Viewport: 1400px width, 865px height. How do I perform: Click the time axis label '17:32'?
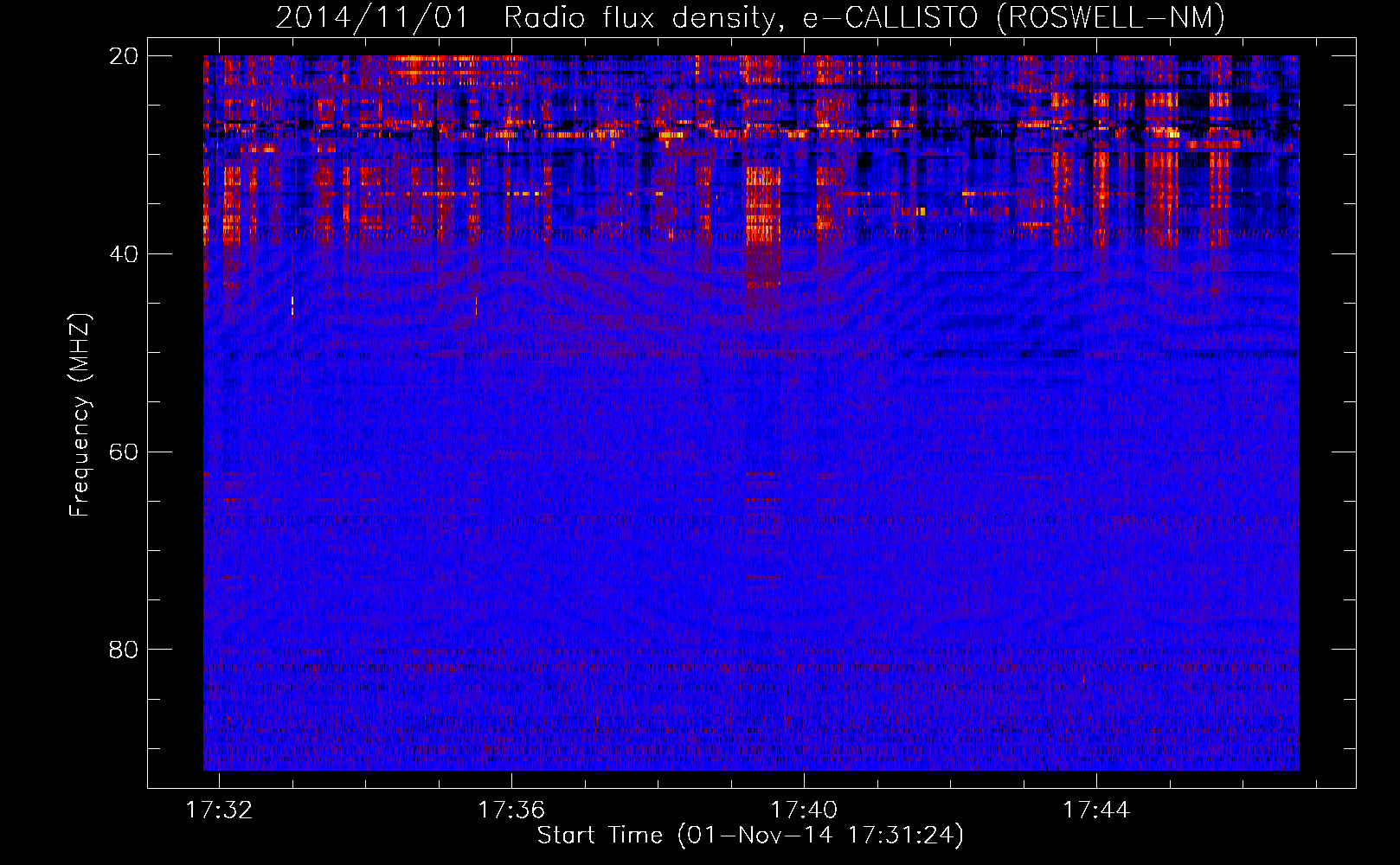click(x=220, y=810)
